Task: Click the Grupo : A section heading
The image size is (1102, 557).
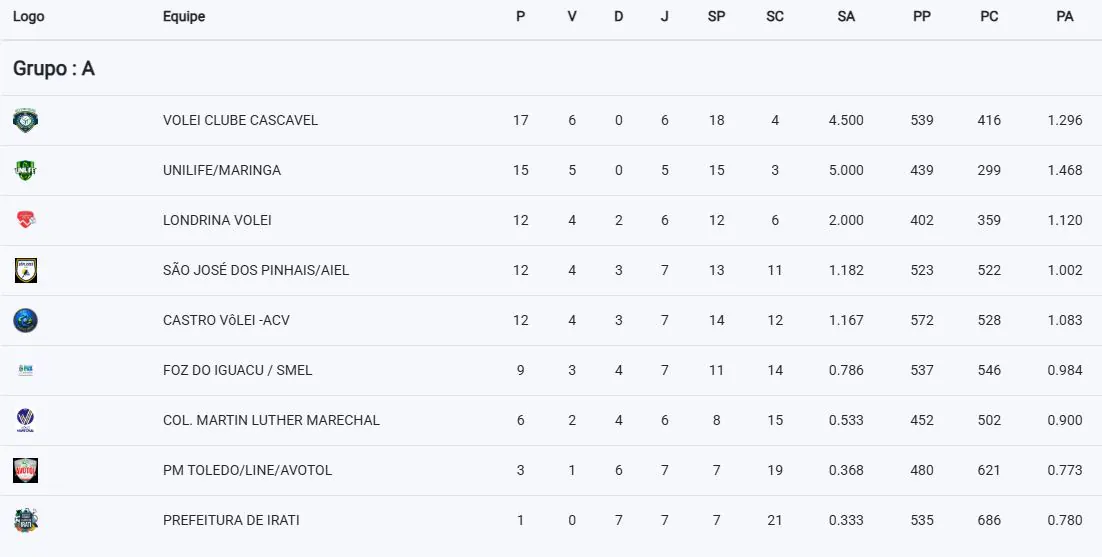Action: click(54, 69)
